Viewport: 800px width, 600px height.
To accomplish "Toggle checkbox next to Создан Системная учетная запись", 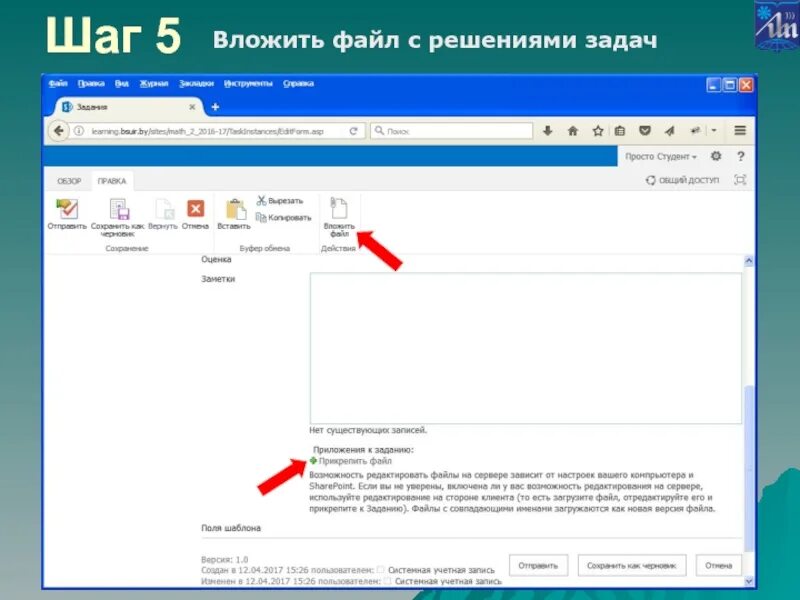I will (x=381, y=569).
